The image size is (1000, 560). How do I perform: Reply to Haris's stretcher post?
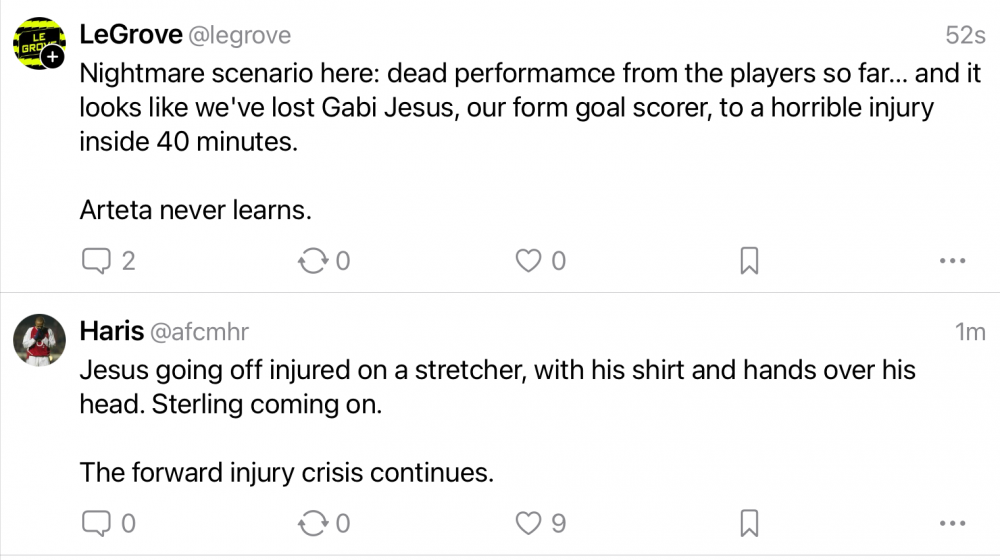pos(96,522)
